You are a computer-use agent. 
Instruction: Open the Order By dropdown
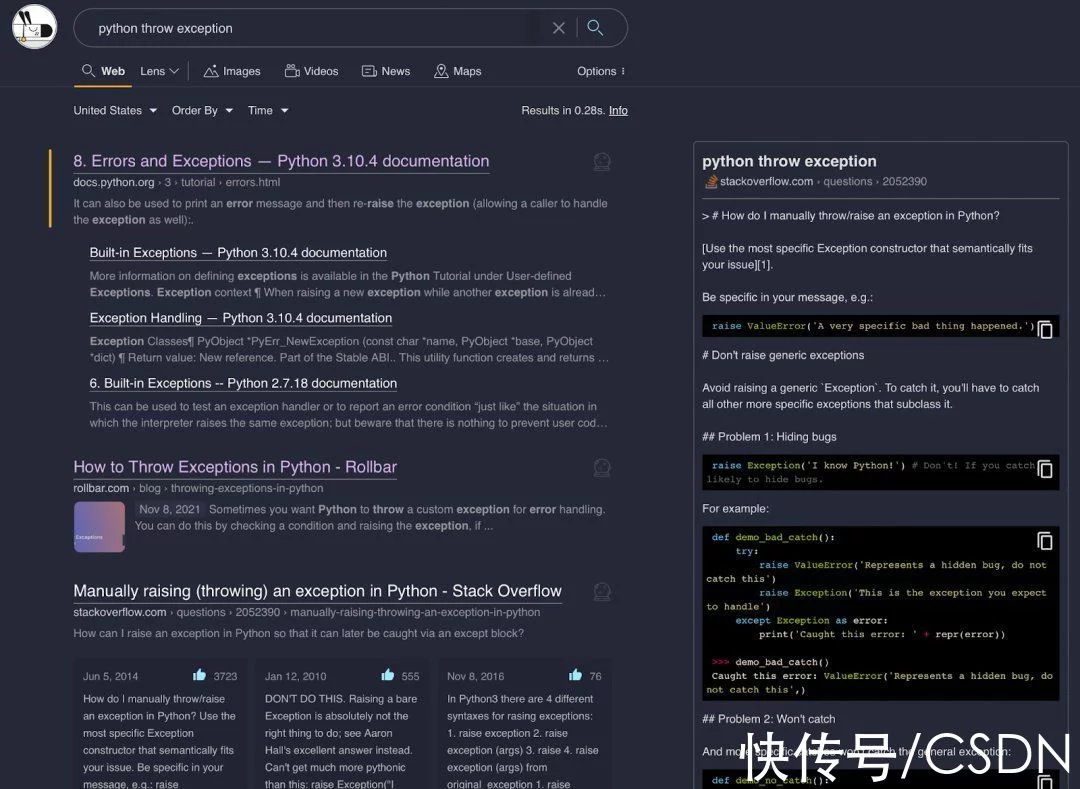pyautogui.click(x=202, y=110)
